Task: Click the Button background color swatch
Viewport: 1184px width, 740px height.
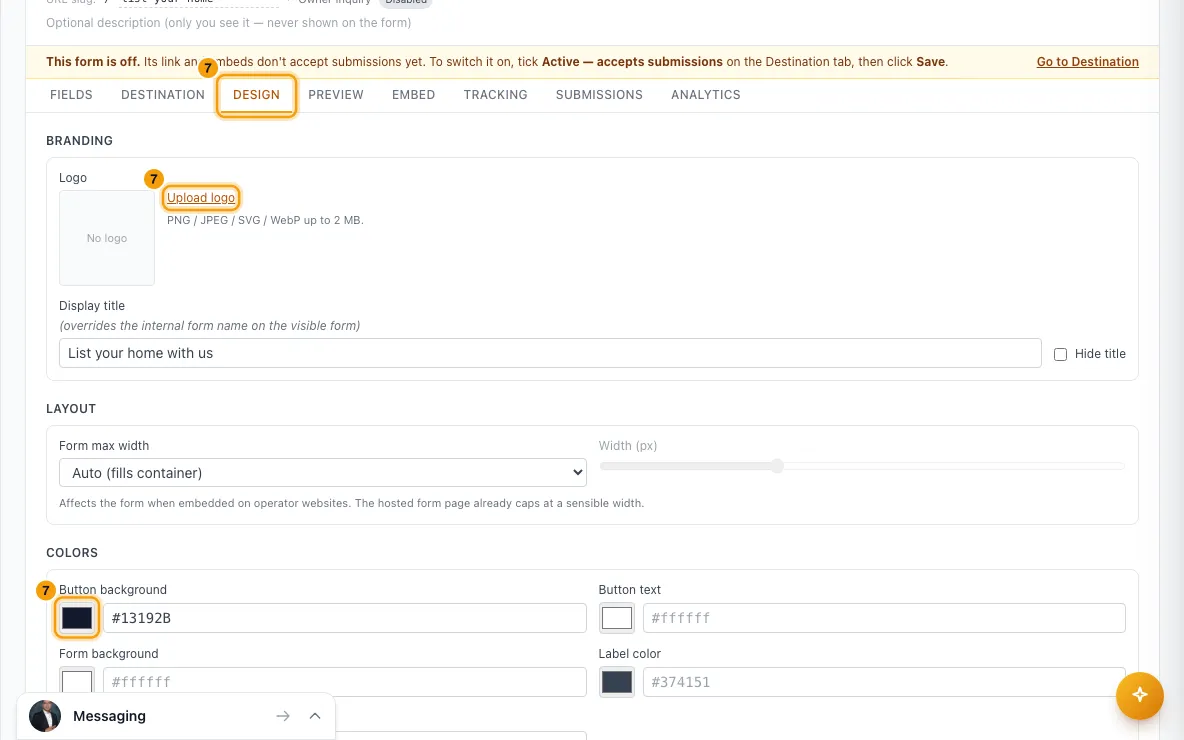Action: tap(76, 618)
